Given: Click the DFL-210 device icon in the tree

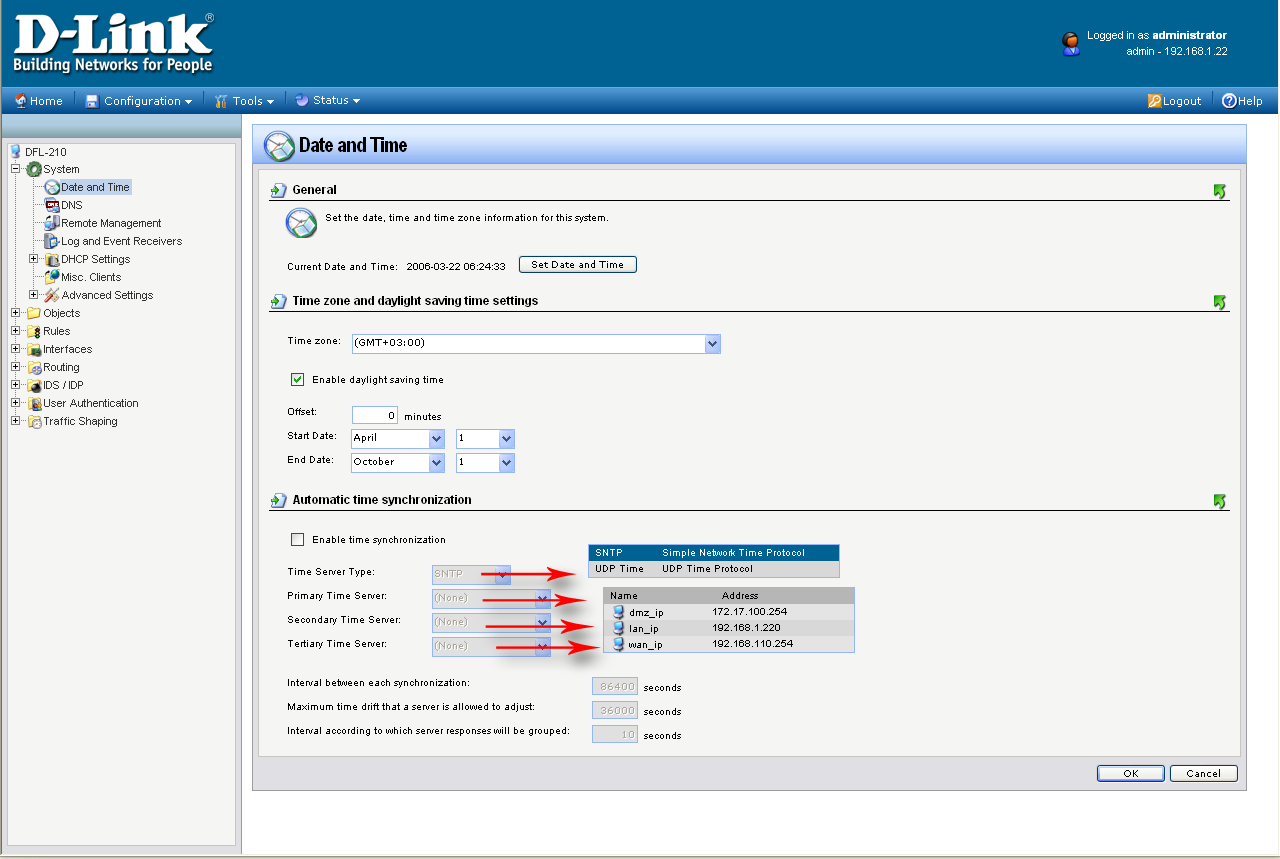Looking at the screenshot, I should (x=15, y=152).
